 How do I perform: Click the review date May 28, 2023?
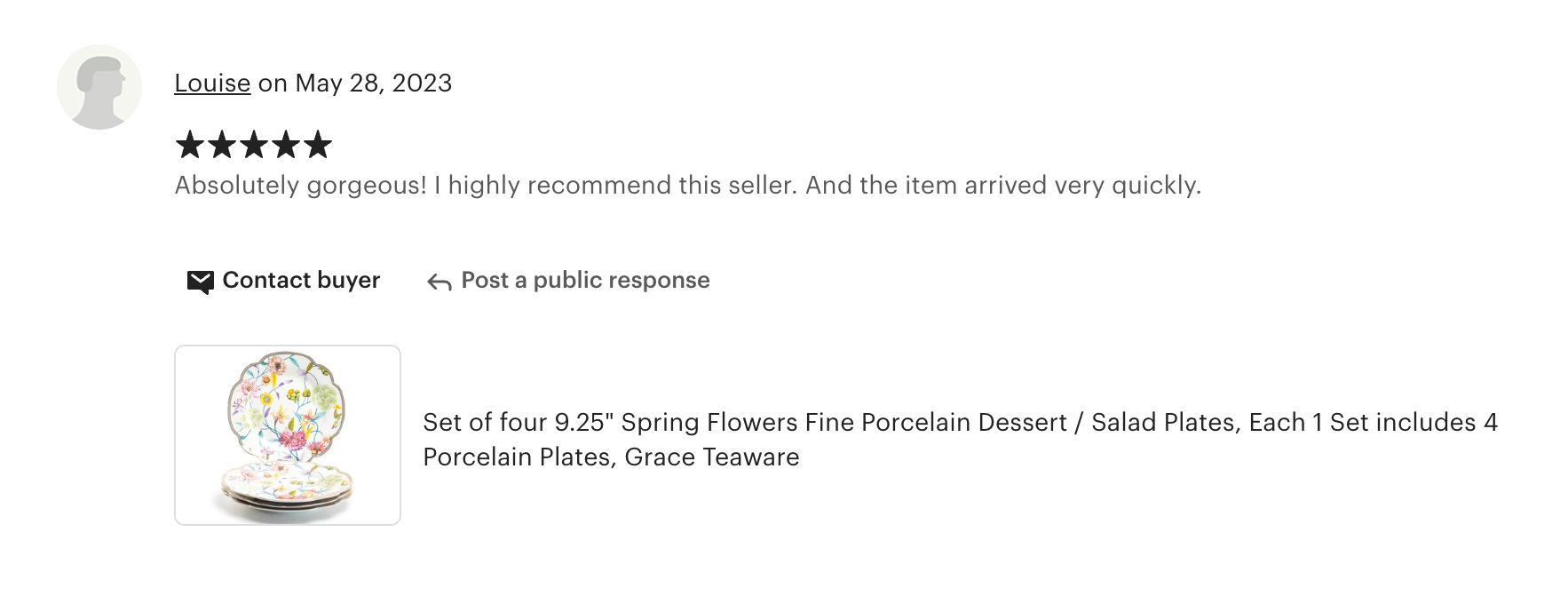373,83
